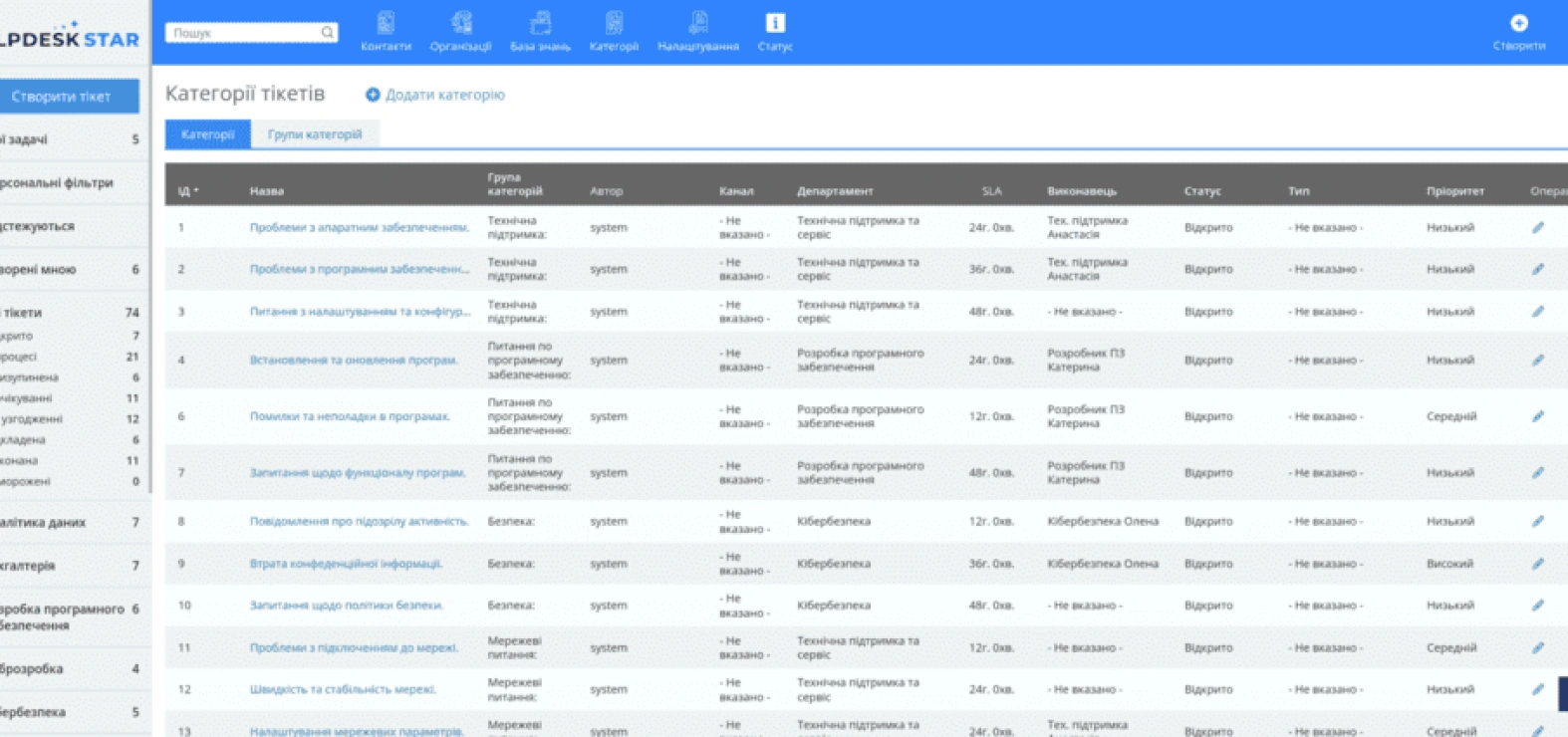Open the Налаштування icon
Image resolution: width=1568 pixels, height=737 pixels.
pos(698,23)
